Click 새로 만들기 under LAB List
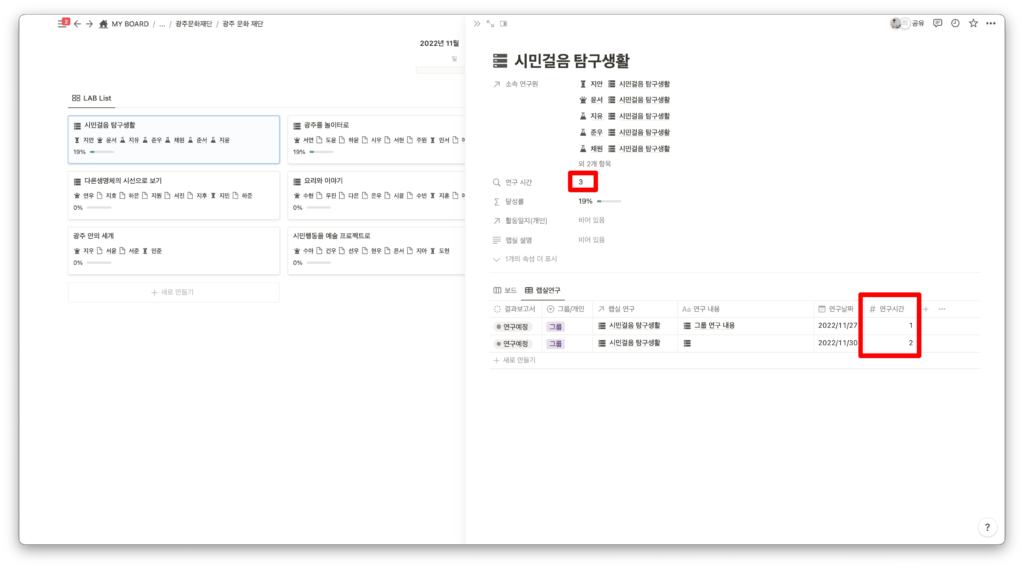1024x568 pixels. 173,292
